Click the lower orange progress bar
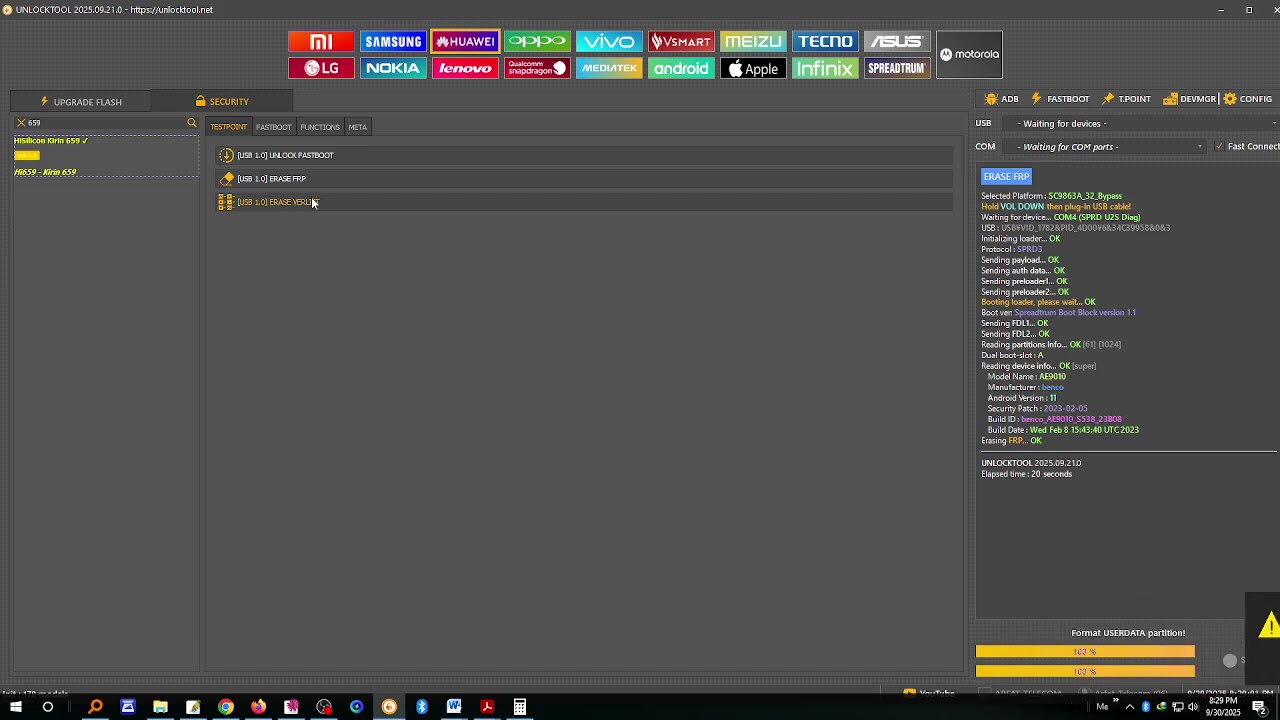1280x720 pixels. 1085,671
